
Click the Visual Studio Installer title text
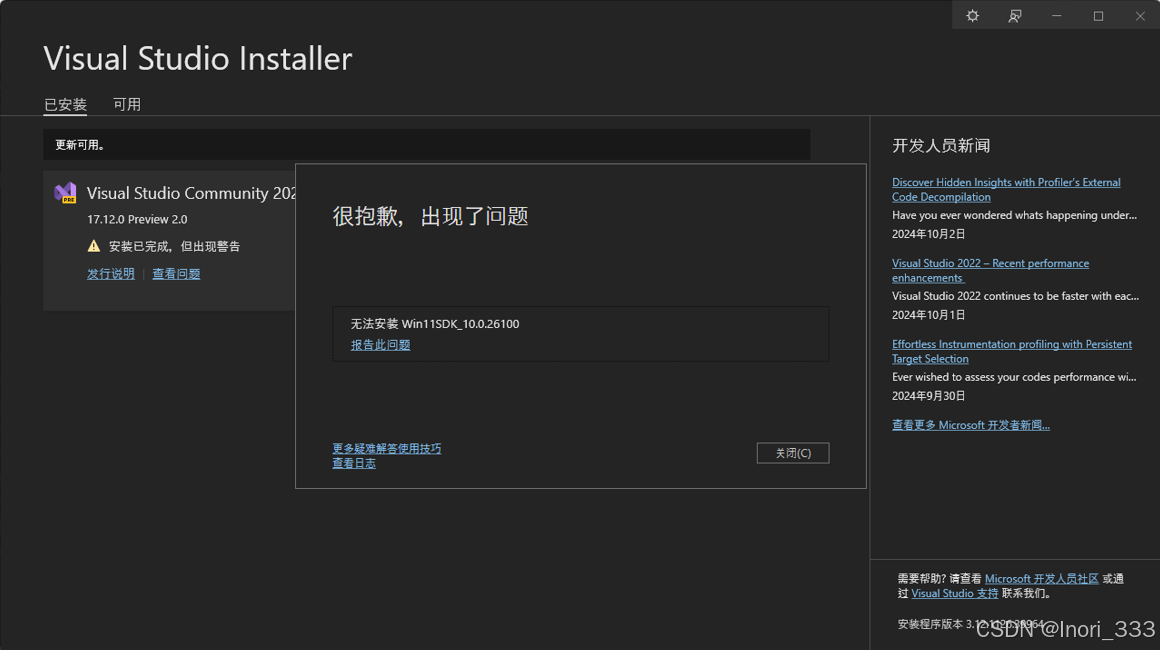(198, 58)
